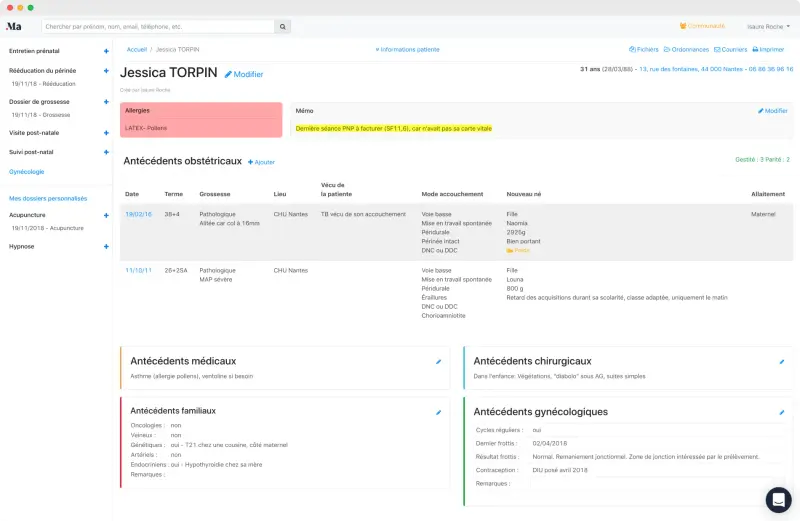The height and width of the screenshot is (521, 800).
Task: Click the Dernier frottis date 02/04/2018
Action: 549,443
